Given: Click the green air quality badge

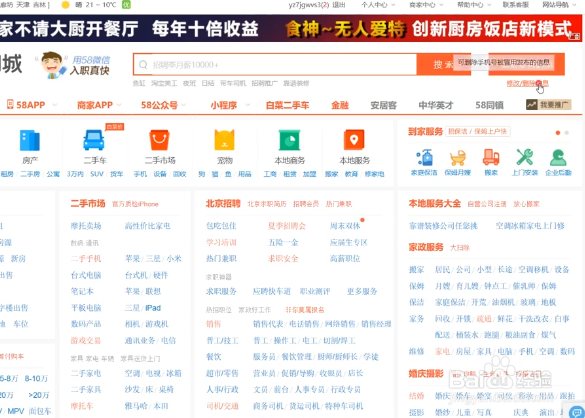Looking at the screenshot, I should (126, 5).
